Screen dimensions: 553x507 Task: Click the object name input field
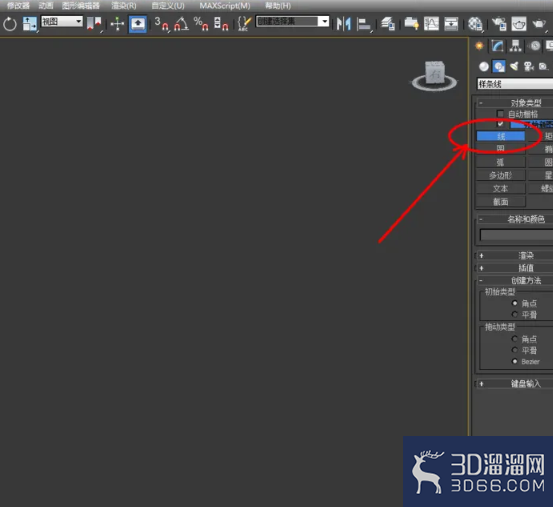516,235
